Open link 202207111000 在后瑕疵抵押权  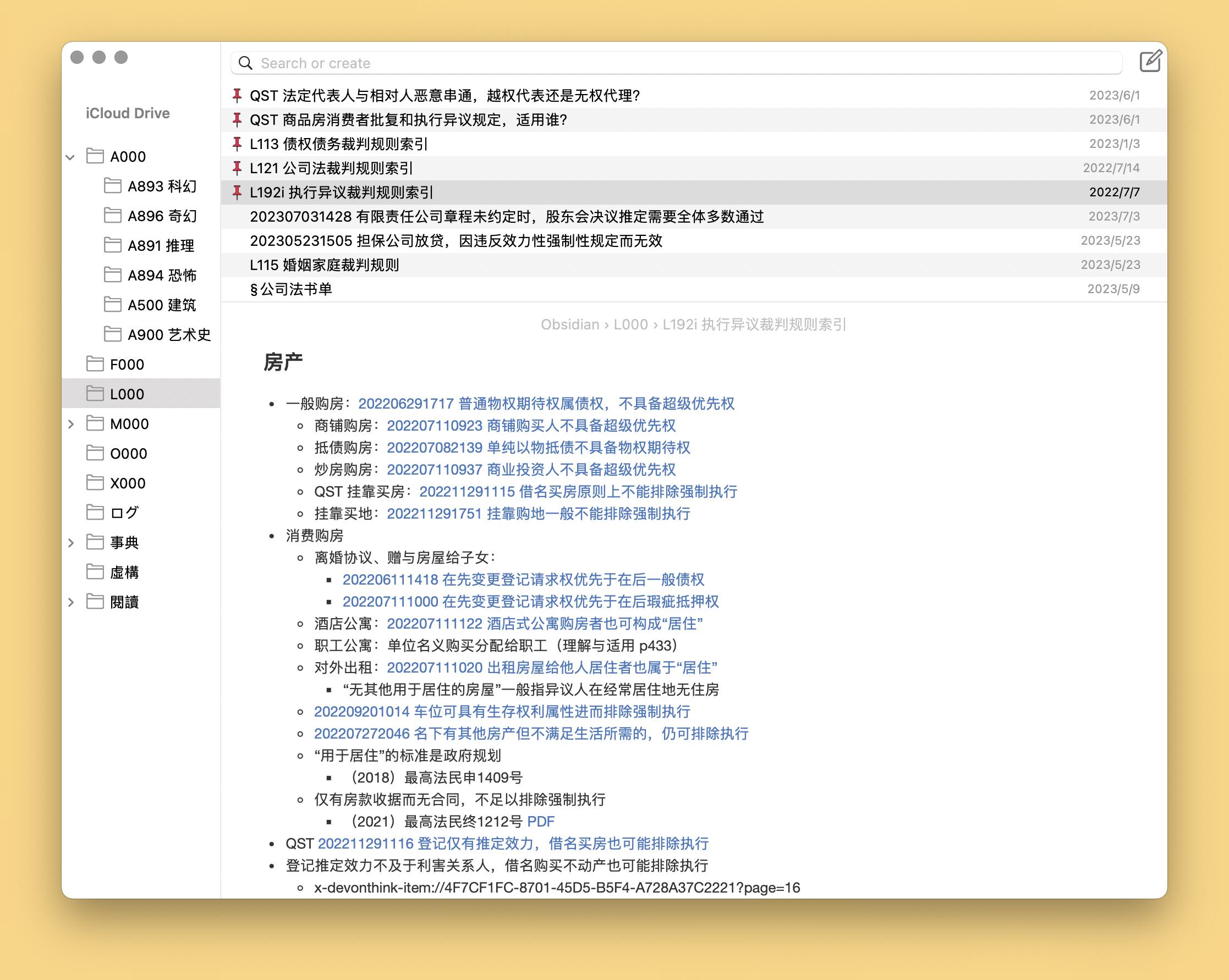pos(531,602)
